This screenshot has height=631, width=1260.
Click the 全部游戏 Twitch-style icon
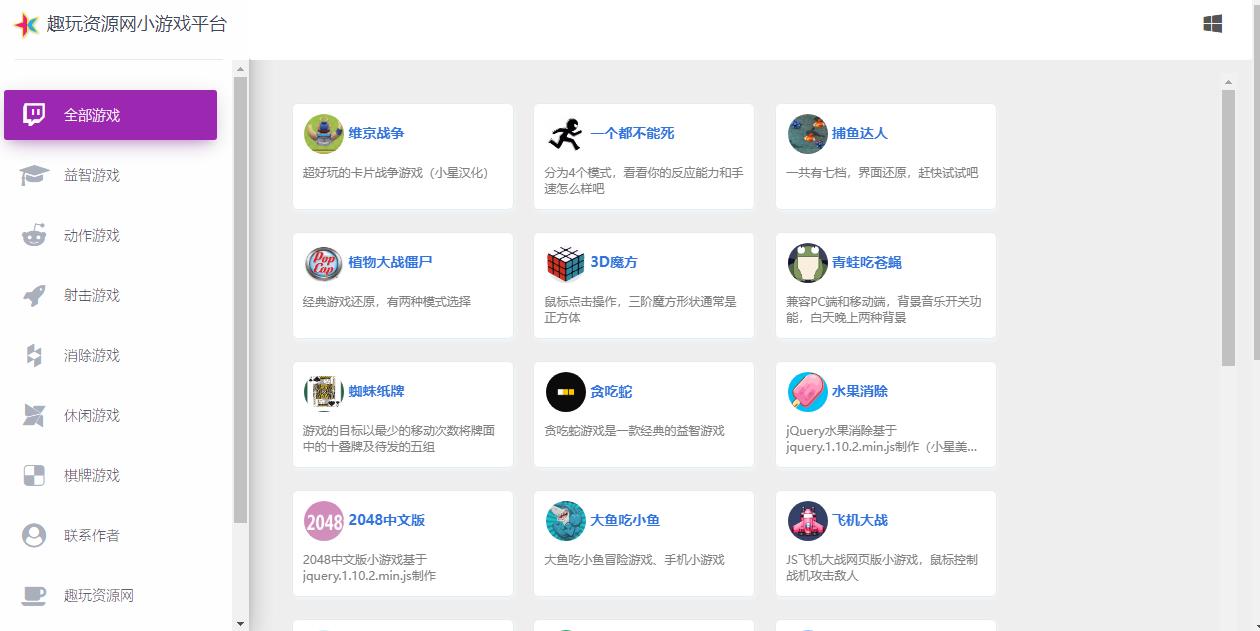tap(34, 115)
